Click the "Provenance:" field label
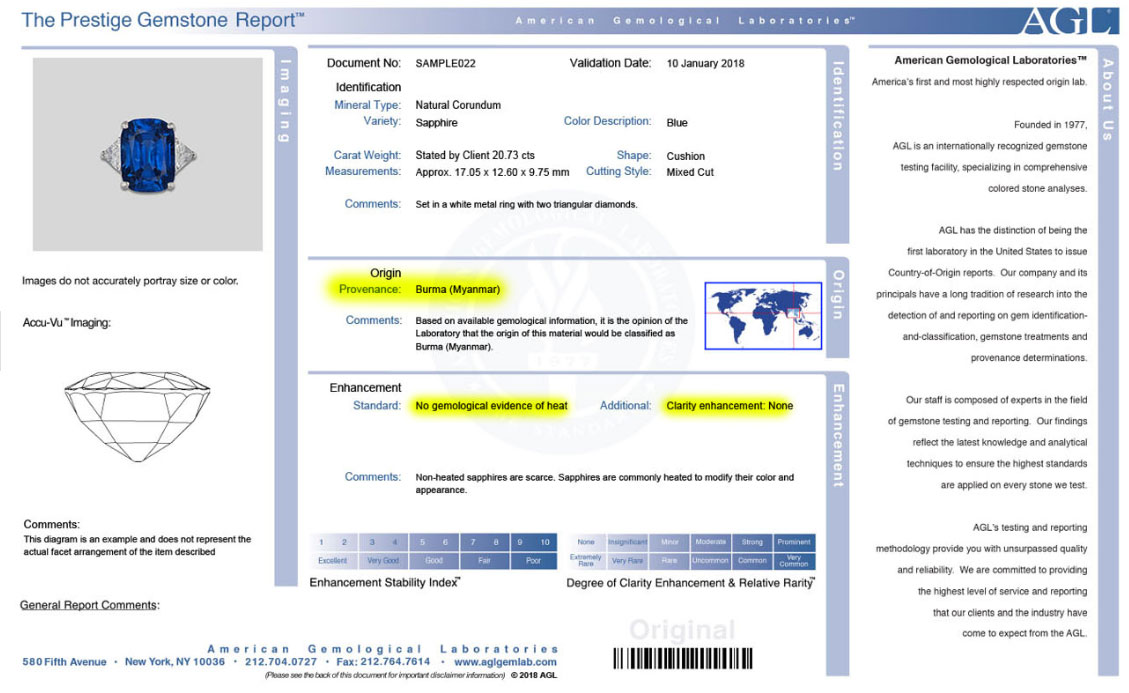The width and height of the screenshot is (1129, 693). (369, 290)
